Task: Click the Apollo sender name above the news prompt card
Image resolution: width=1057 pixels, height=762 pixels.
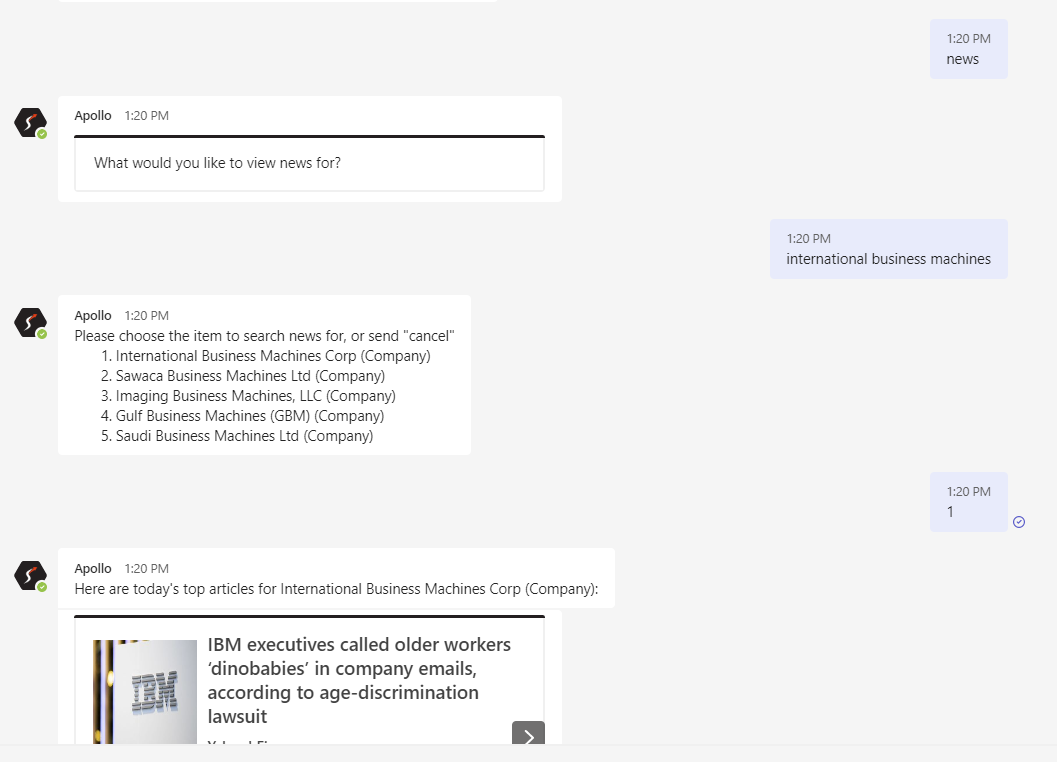Action: pyautogui.click(x=93, y=115)
